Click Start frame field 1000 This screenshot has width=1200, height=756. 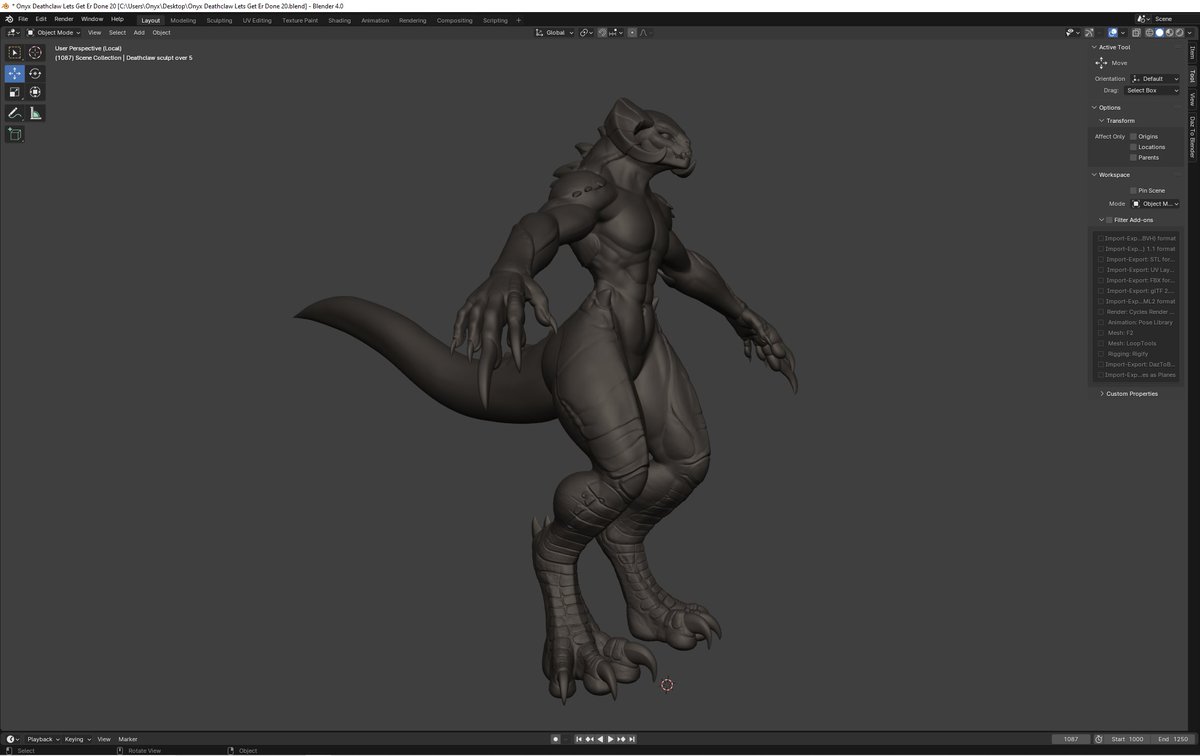click(x=1127, y=739)
